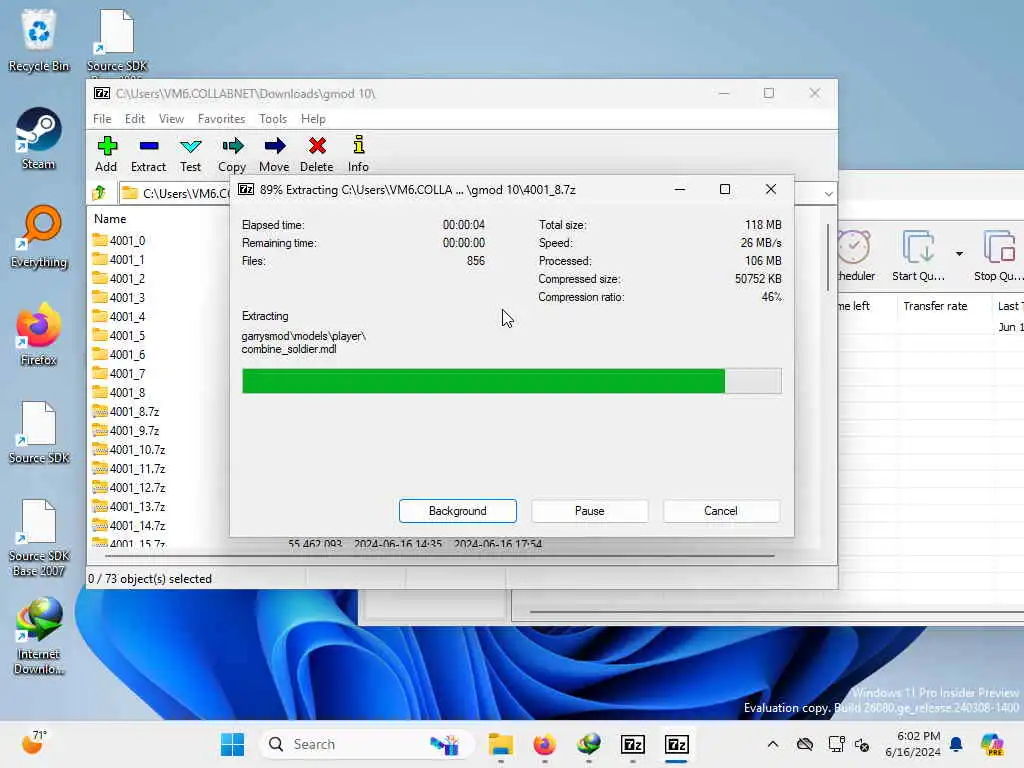Open File Explorer from taskbar
Image resolution: width=1024 pixels, height=768 pixels.
[501, 744]
